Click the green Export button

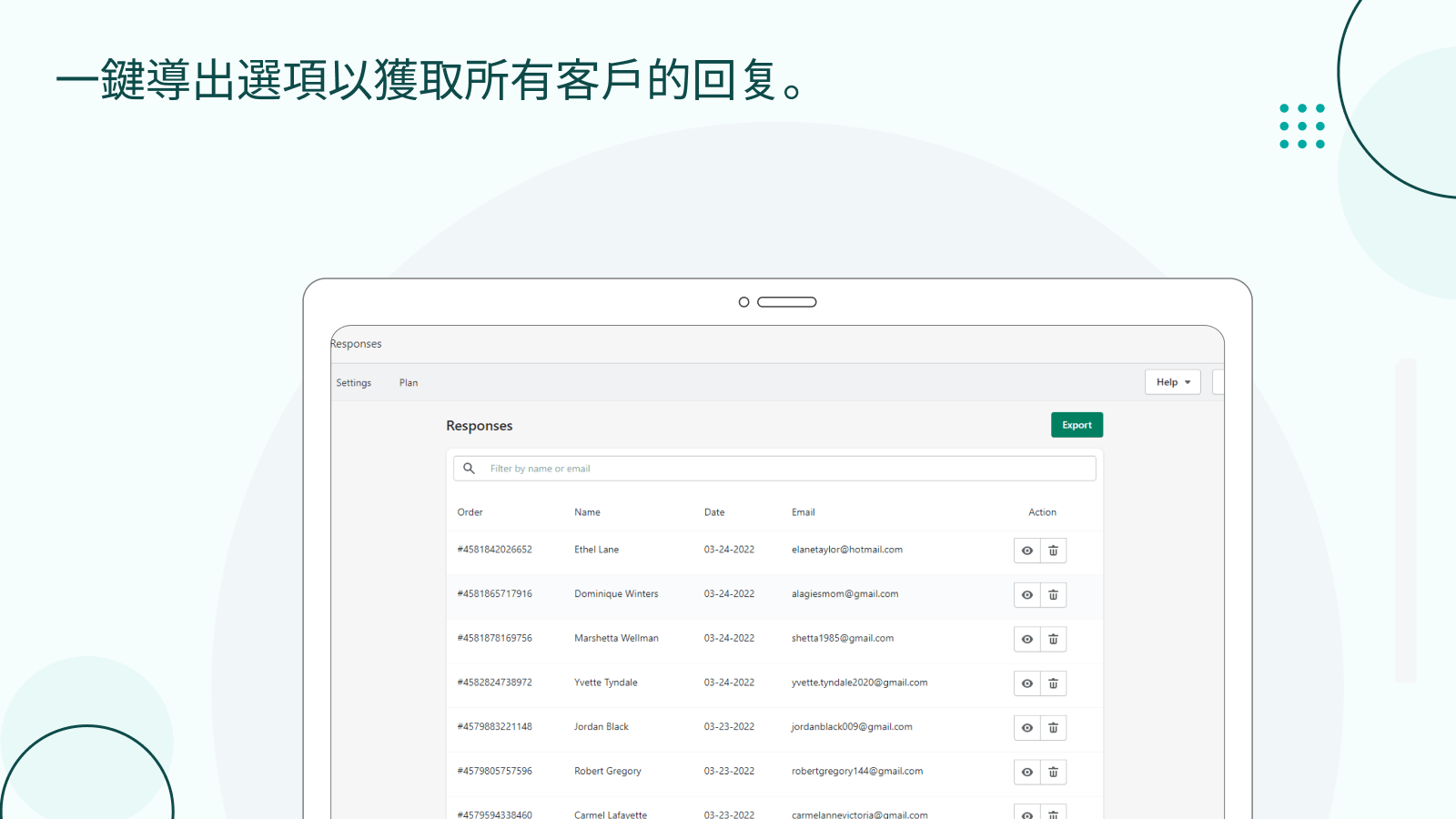click(1077, 425)
